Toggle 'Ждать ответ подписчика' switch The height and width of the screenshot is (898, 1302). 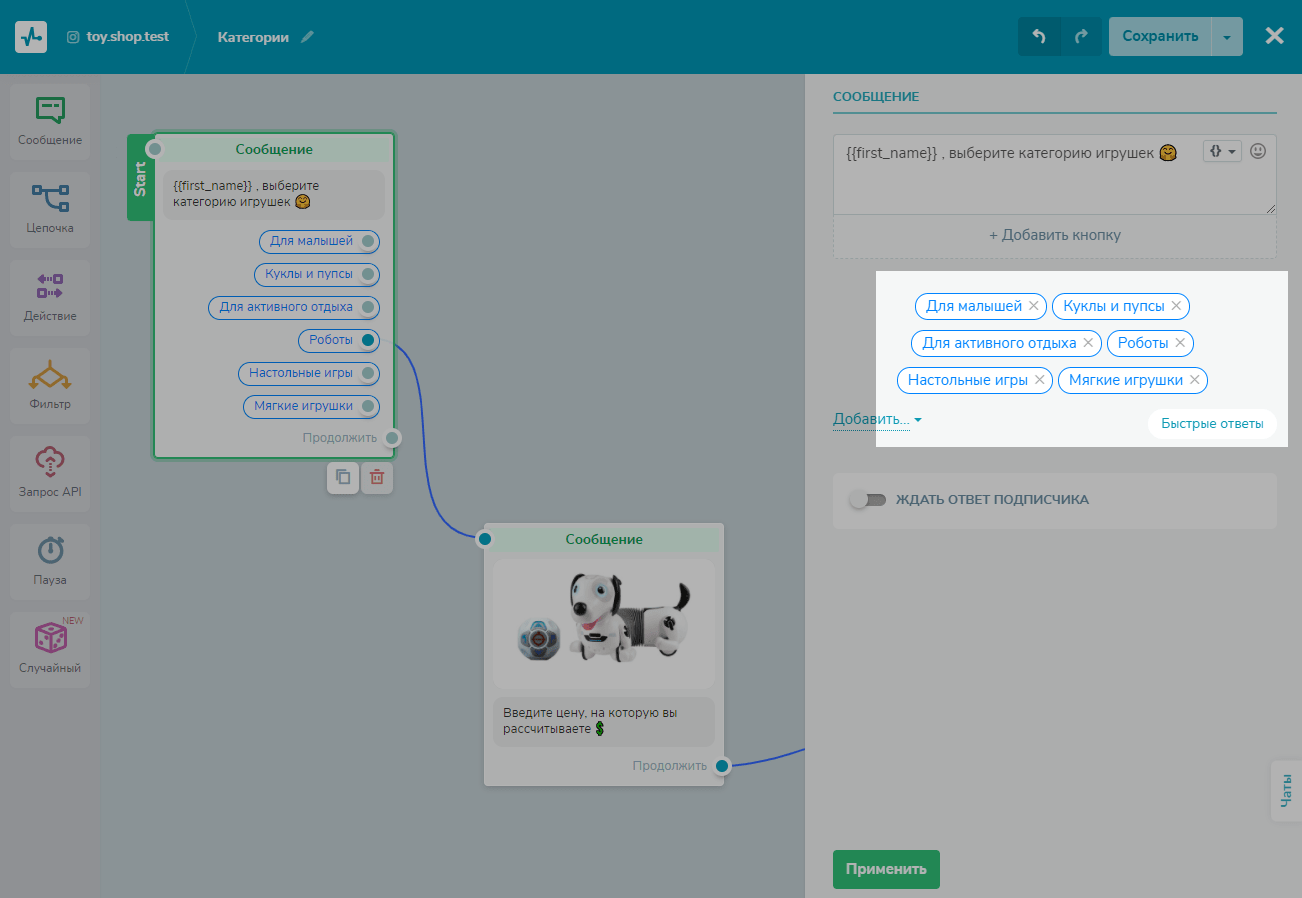point(867,500)
